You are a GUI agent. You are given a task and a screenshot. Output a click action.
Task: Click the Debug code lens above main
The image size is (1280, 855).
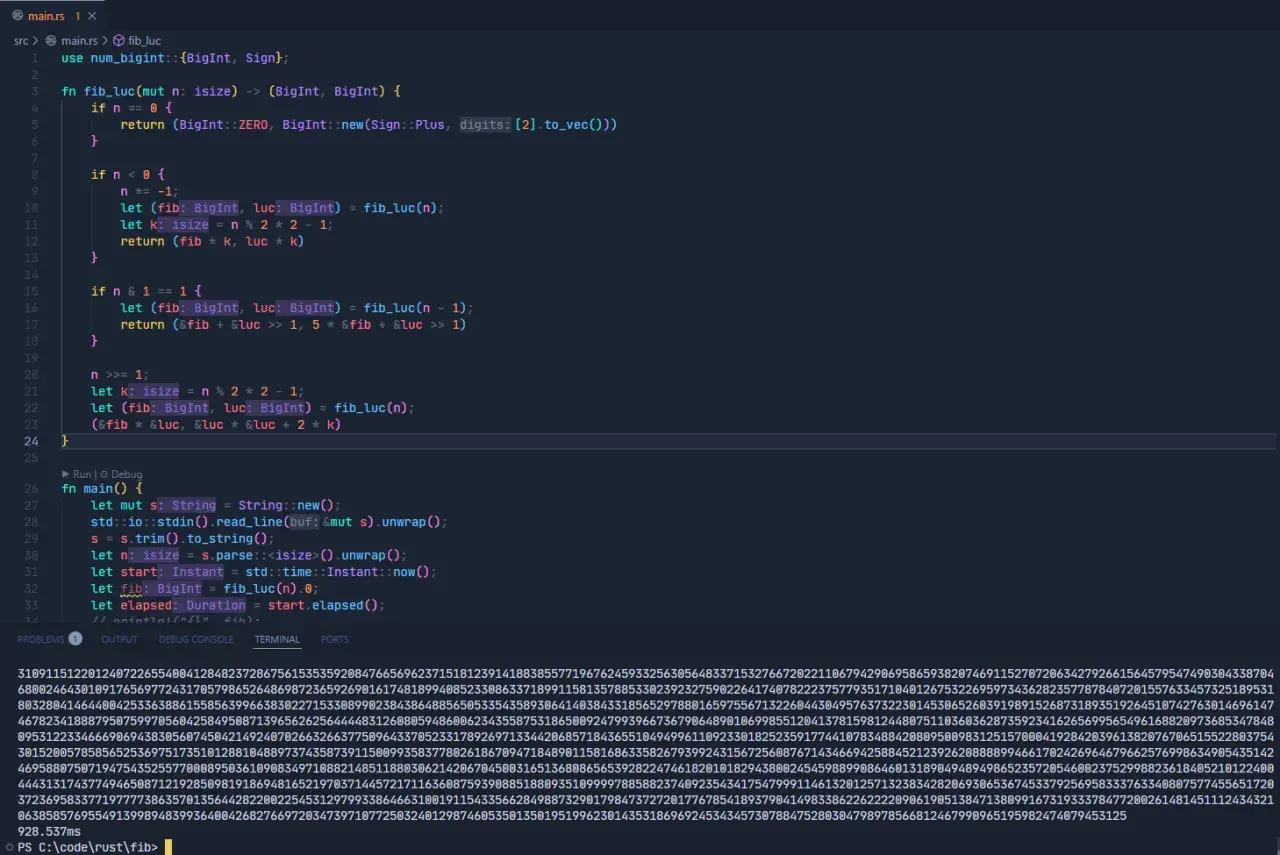click(127, 474)
